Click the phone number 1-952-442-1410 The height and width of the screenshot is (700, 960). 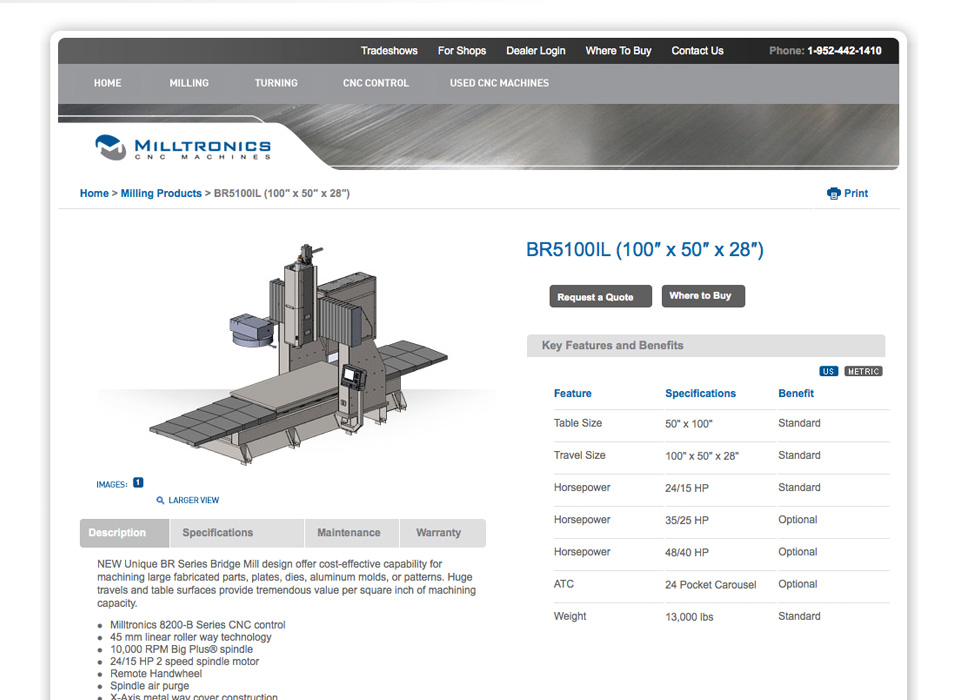(844, 51)
